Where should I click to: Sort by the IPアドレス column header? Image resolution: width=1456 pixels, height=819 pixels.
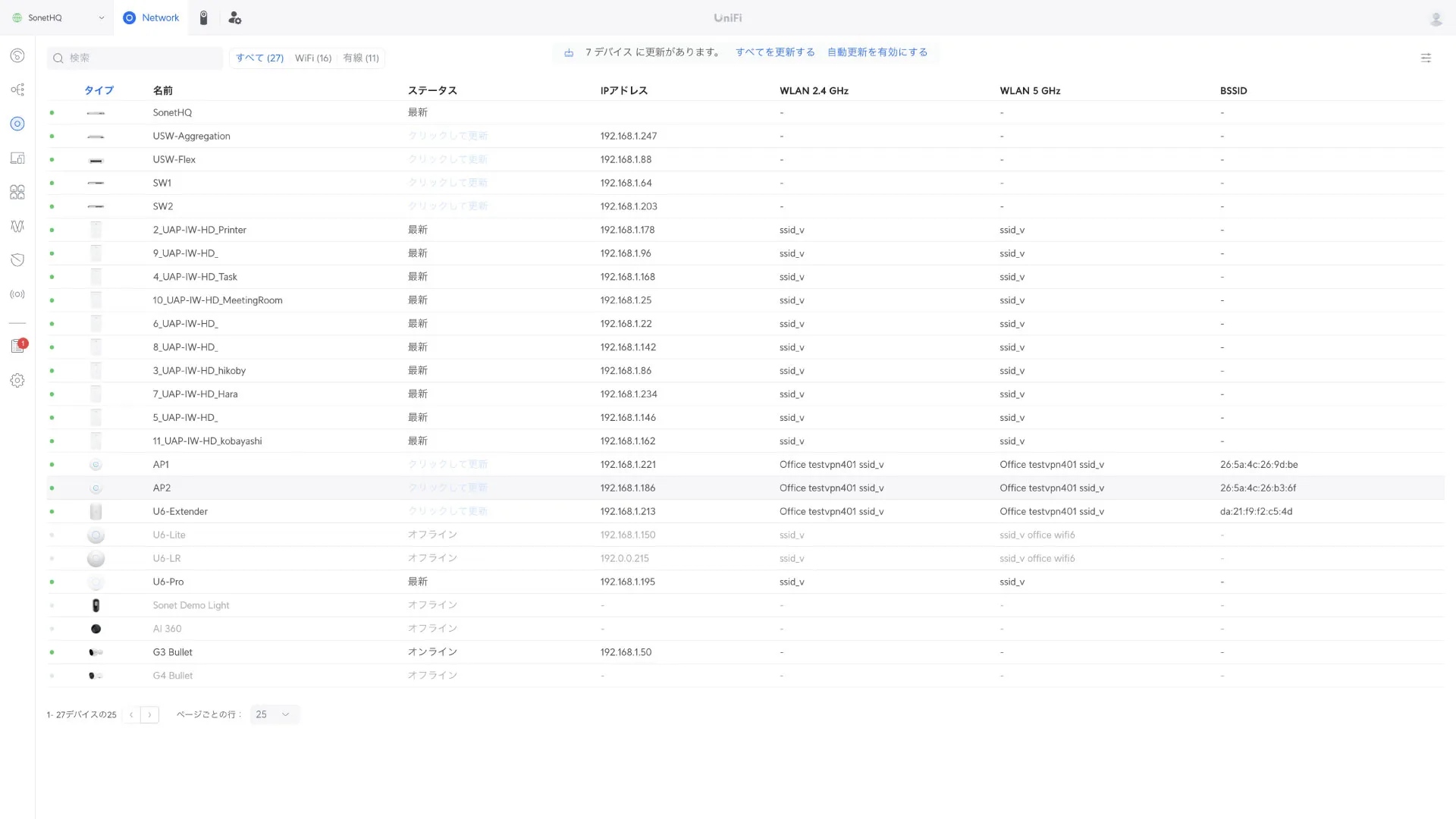(x=624, y=91)
